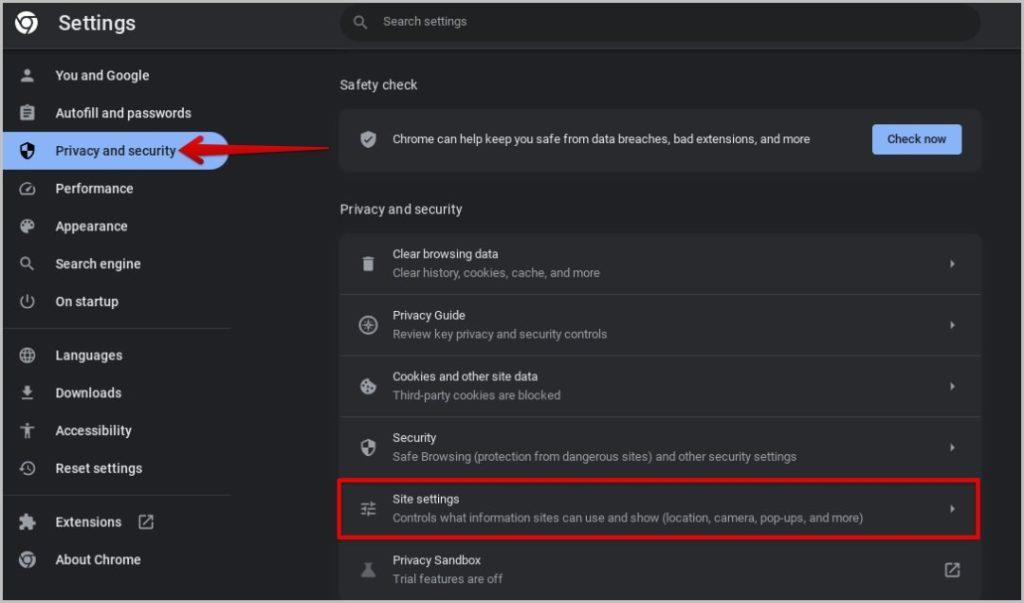
Task: Open the Privacy Guide entry
Action: [660, 325]
